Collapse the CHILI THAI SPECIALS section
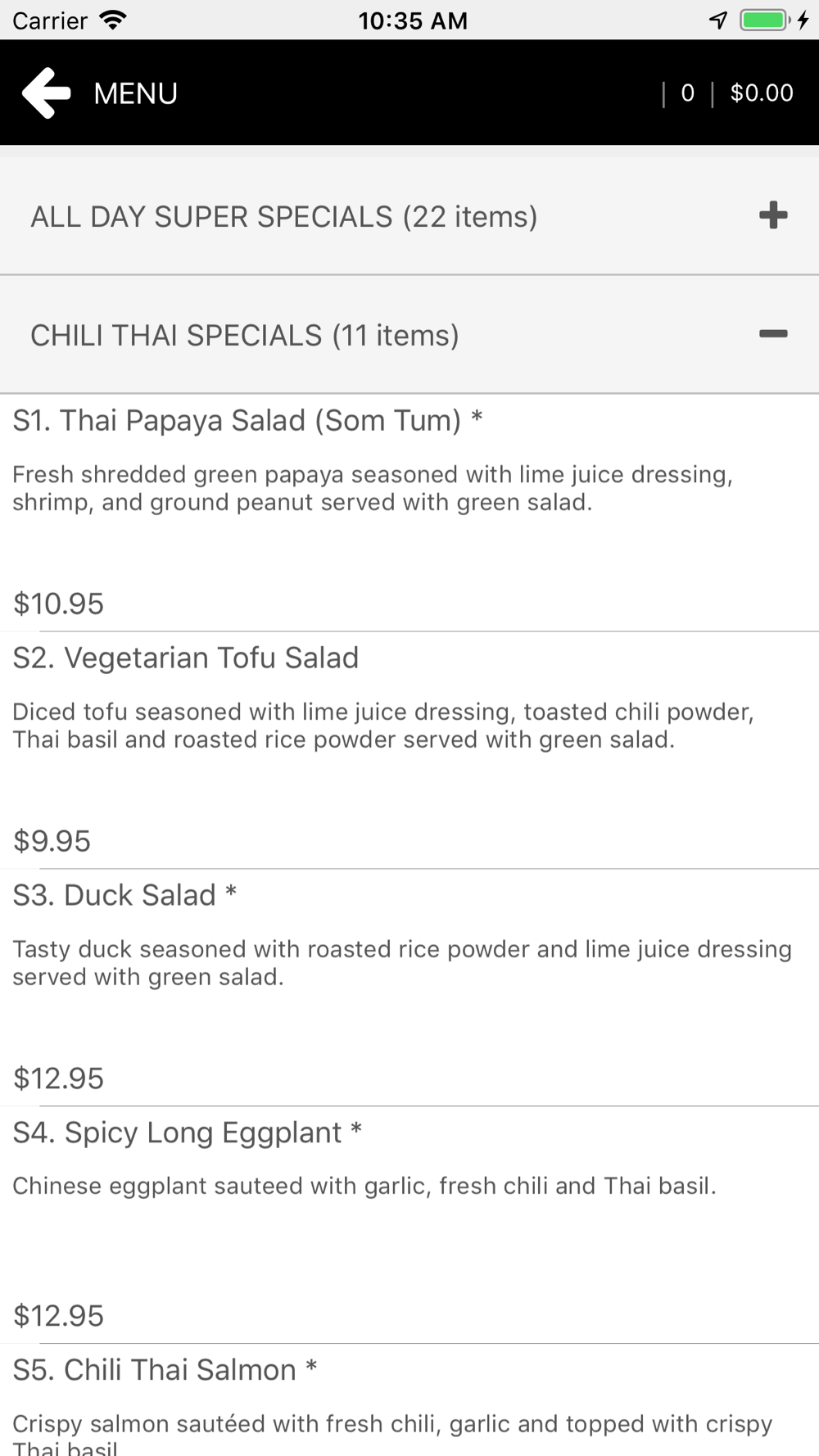Screen dimensions: 819x1456 (244, 336)
